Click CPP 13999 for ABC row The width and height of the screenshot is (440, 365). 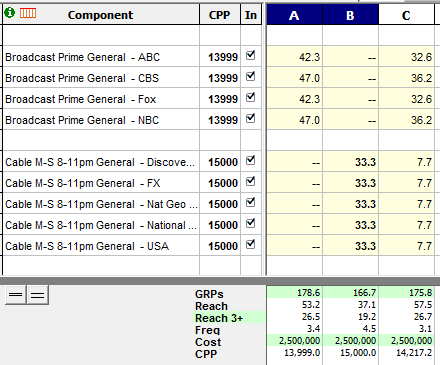click(x=223, y=57)
